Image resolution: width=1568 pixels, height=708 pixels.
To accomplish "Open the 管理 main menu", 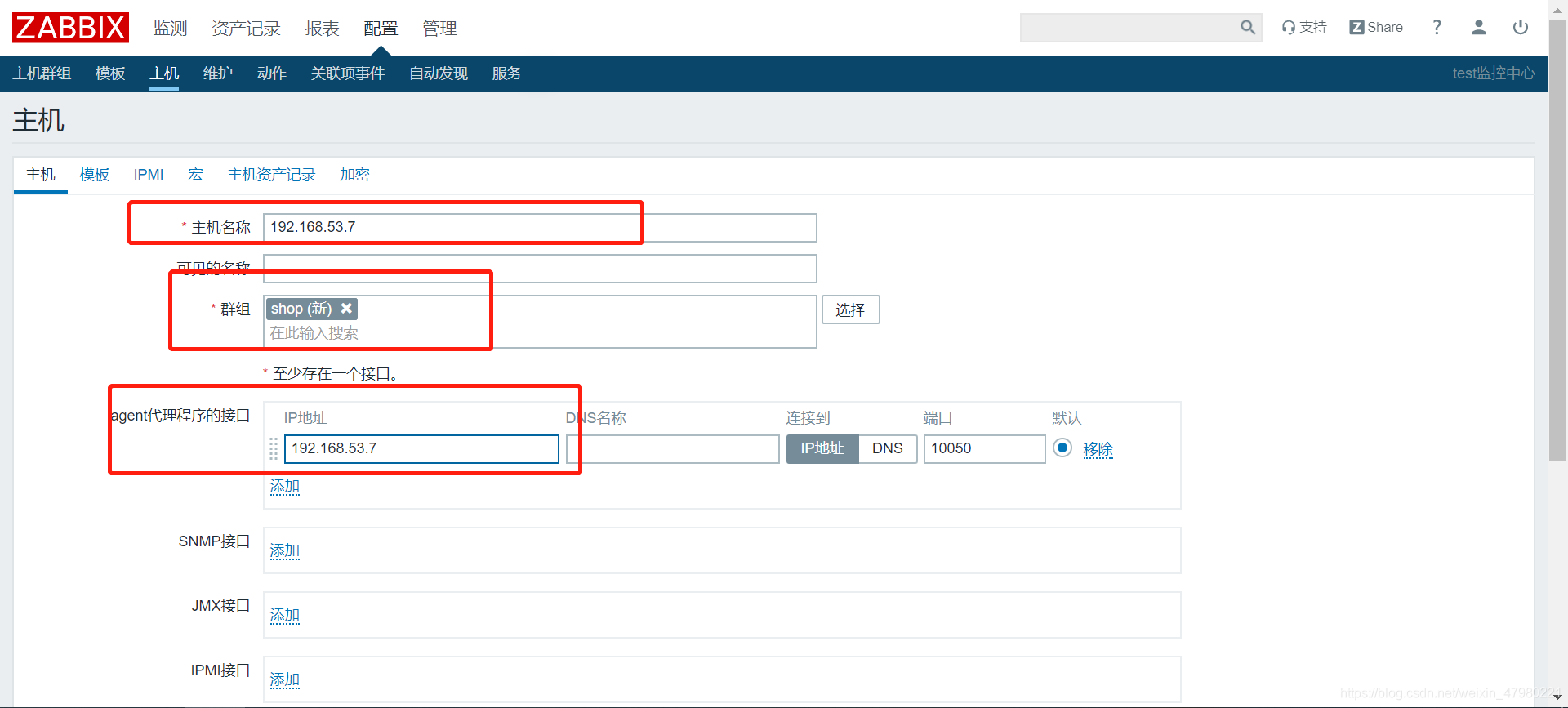I will 439,28.
